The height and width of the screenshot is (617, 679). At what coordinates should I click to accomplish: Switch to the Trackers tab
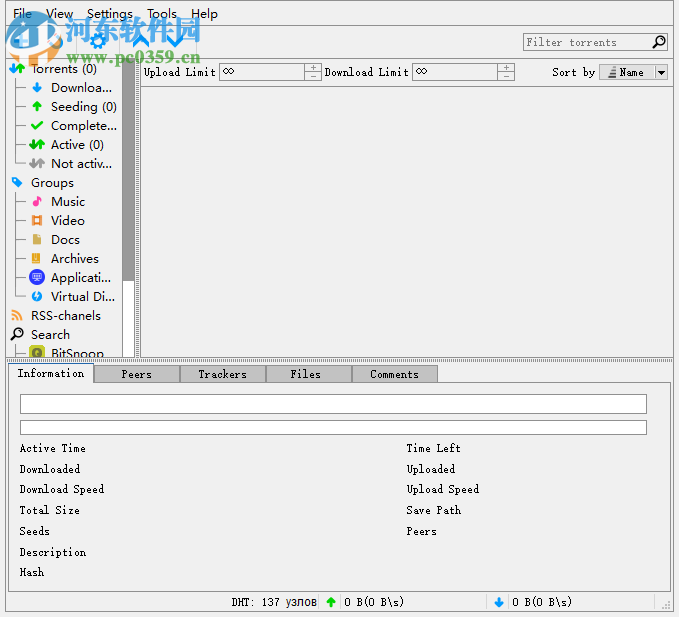click(x=223, y=375)
